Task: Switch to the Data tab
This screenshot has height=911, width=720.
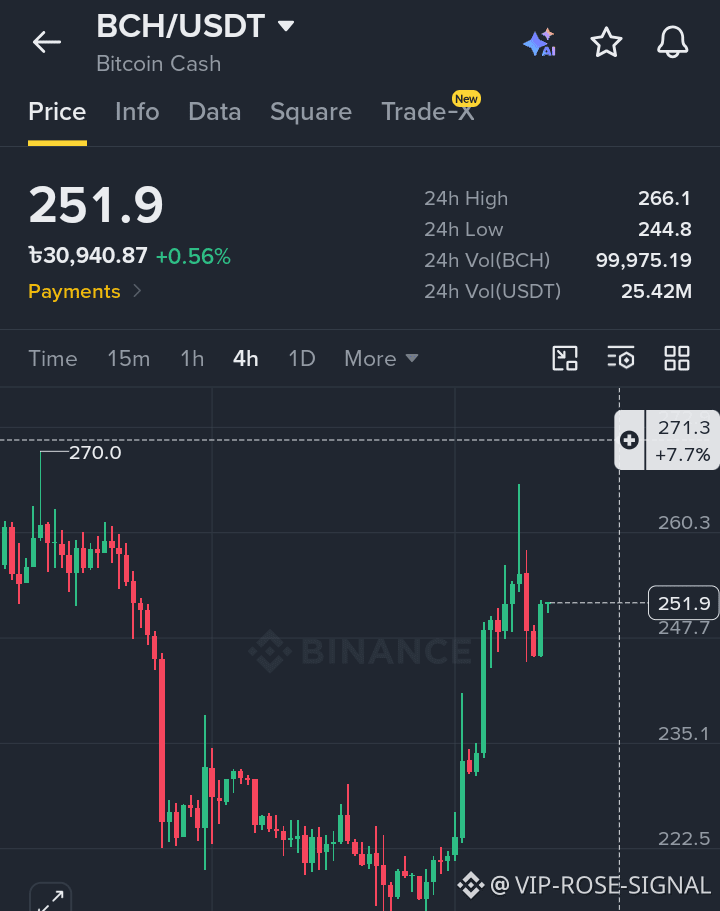Action: tap(214, 112)
